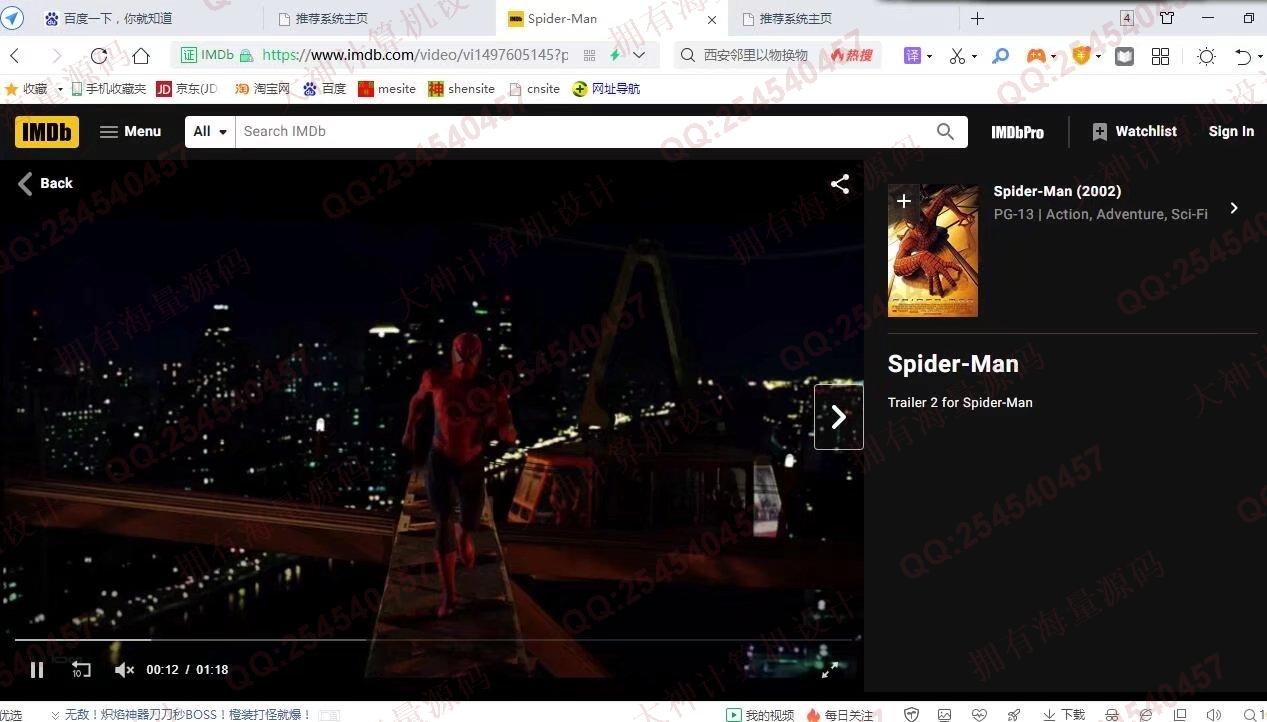The image size is (1267, 722).
Task: Click the IMDb address bar URL
Action: click(415, 55)
